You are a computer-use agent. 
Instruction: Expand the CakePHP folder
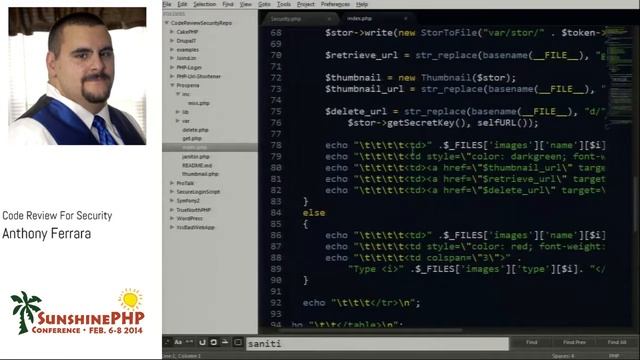[172, 31]
